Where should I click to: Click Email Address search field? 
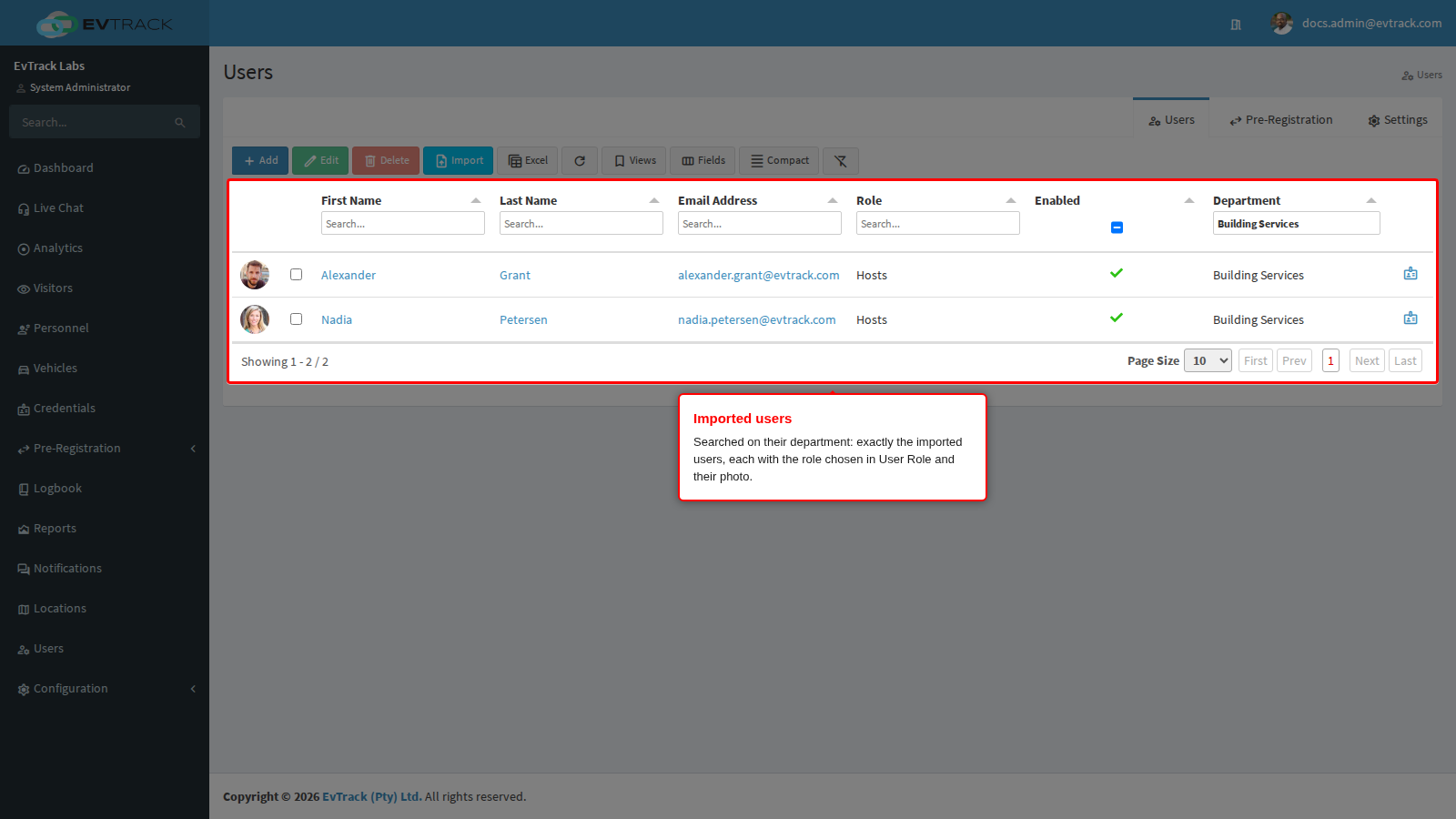point(759,223)
